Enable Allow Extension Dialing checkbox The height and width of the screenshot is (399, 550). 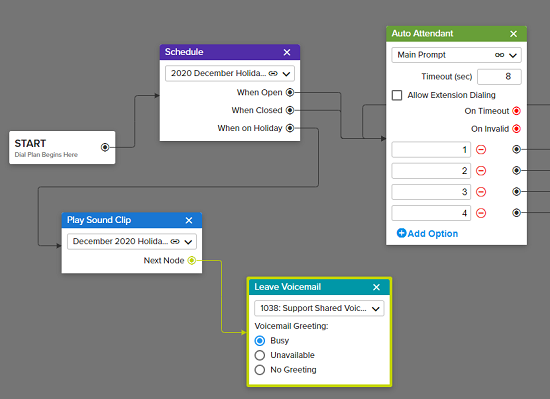coord(397,95)
